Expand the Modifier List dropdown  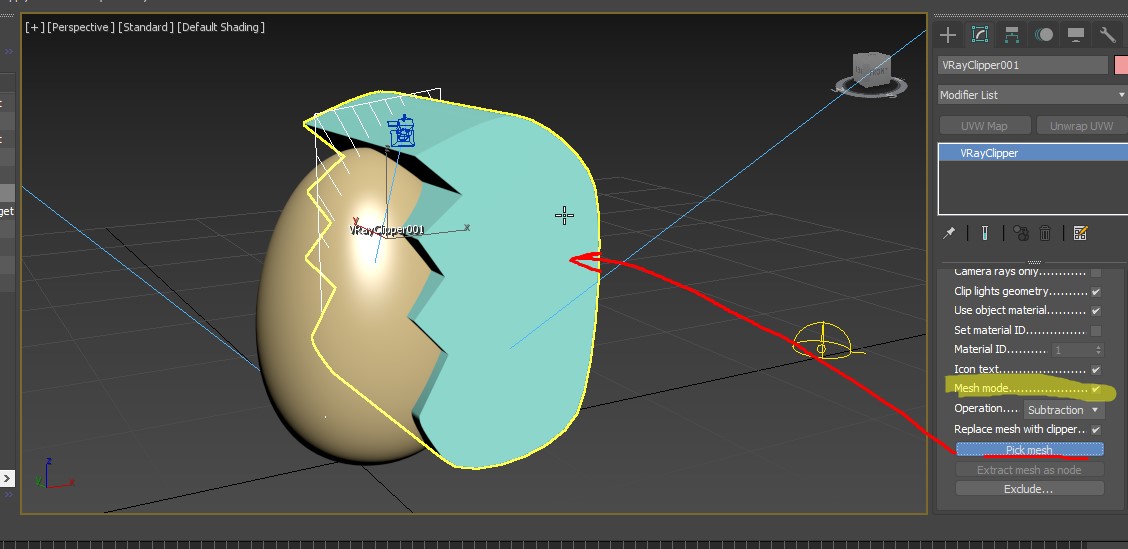tap(1032, 95)
